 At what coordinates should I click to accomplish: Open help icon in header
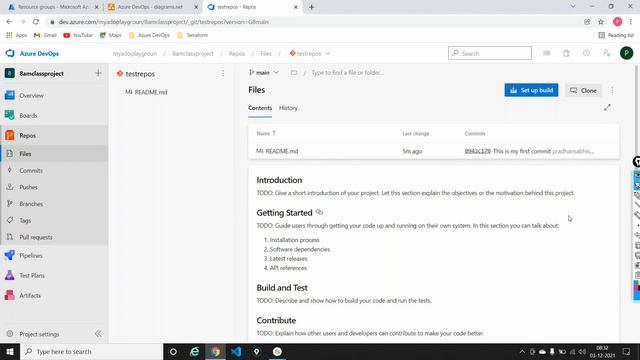pos(586,53)
